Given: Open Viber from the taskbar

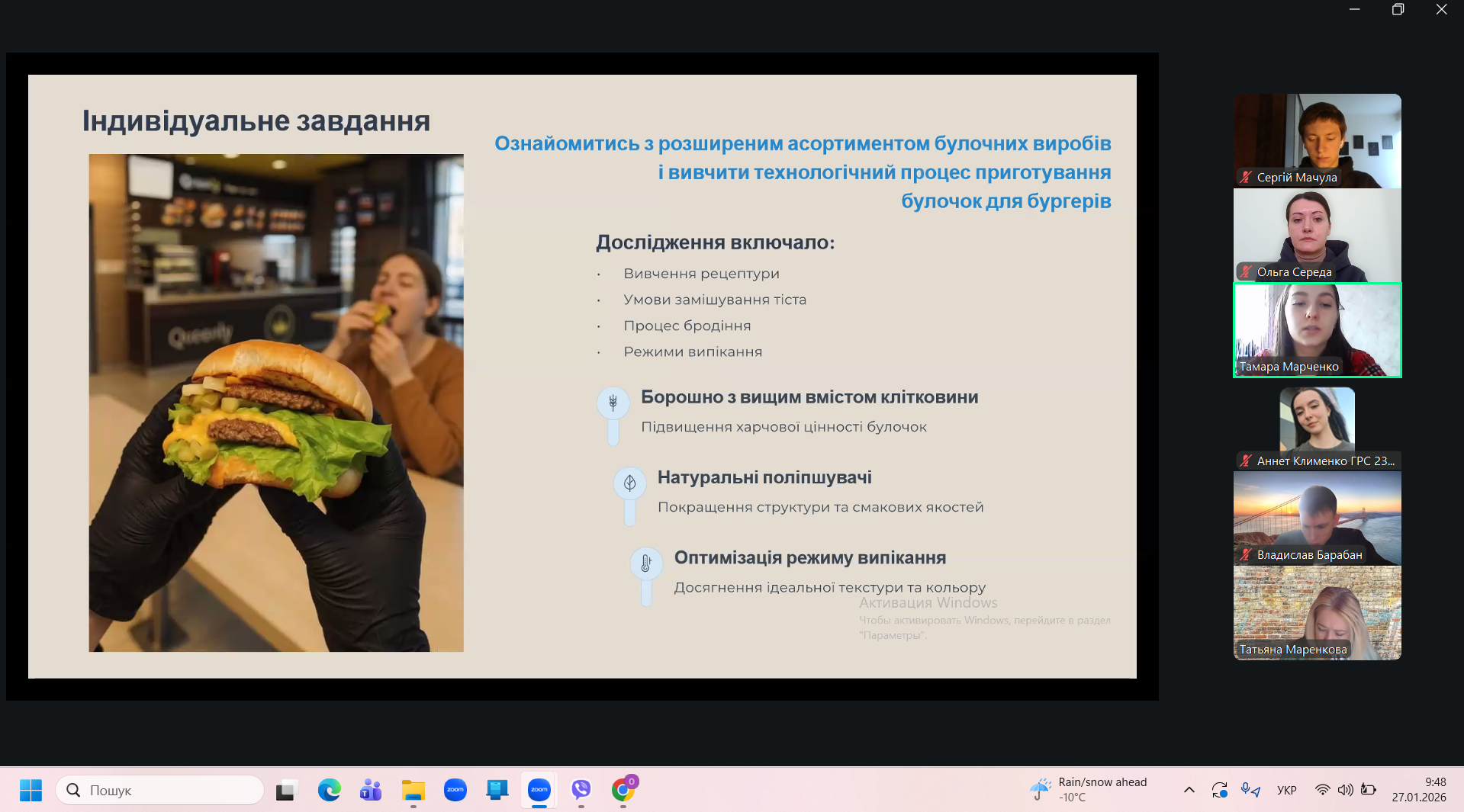Looking at the screenshot, I should [x=581, y=790].
